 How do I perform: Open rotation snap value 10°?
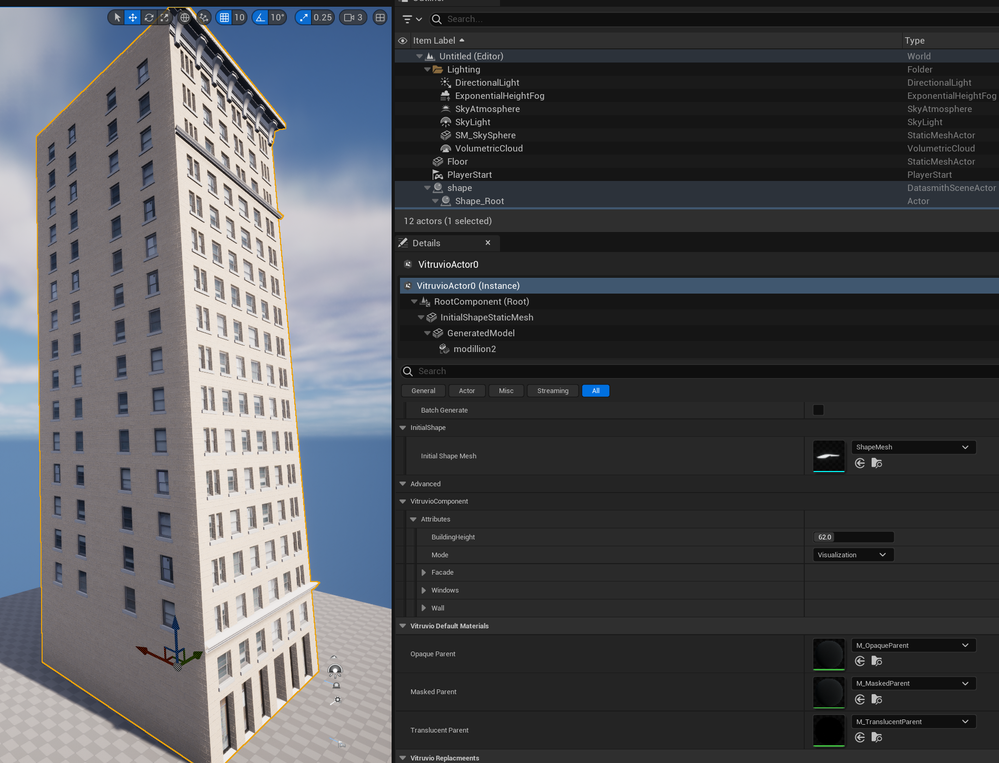point(277,17)
